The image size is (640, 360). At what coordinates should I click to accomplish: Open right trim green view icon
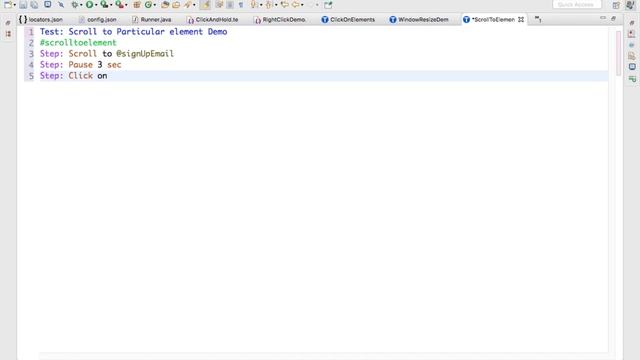pos(632,78)
